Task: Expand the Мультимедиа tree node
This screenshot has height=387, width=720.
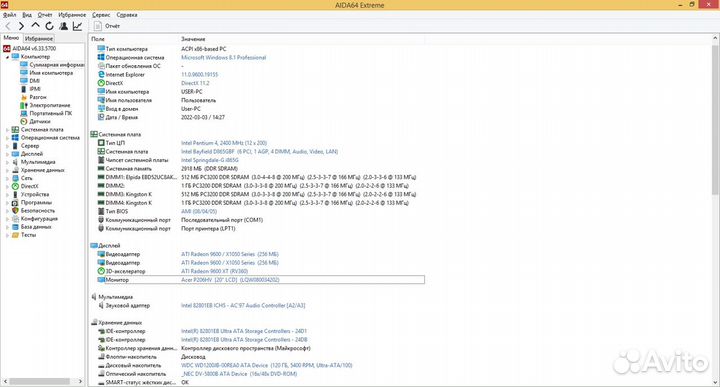Action: pos(7,162)
